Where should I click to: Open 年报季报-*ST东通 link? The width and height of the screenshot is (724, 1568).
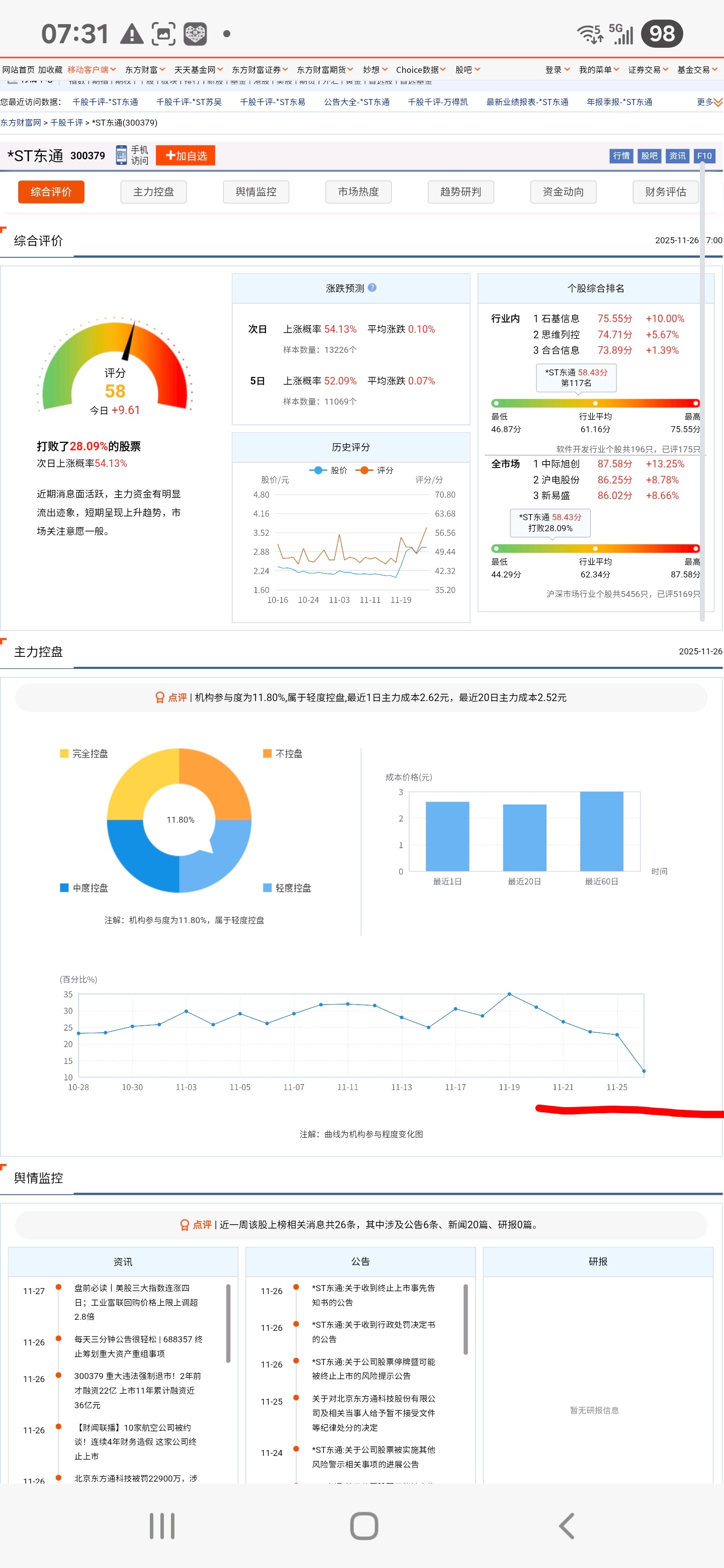tap(619, 102)
